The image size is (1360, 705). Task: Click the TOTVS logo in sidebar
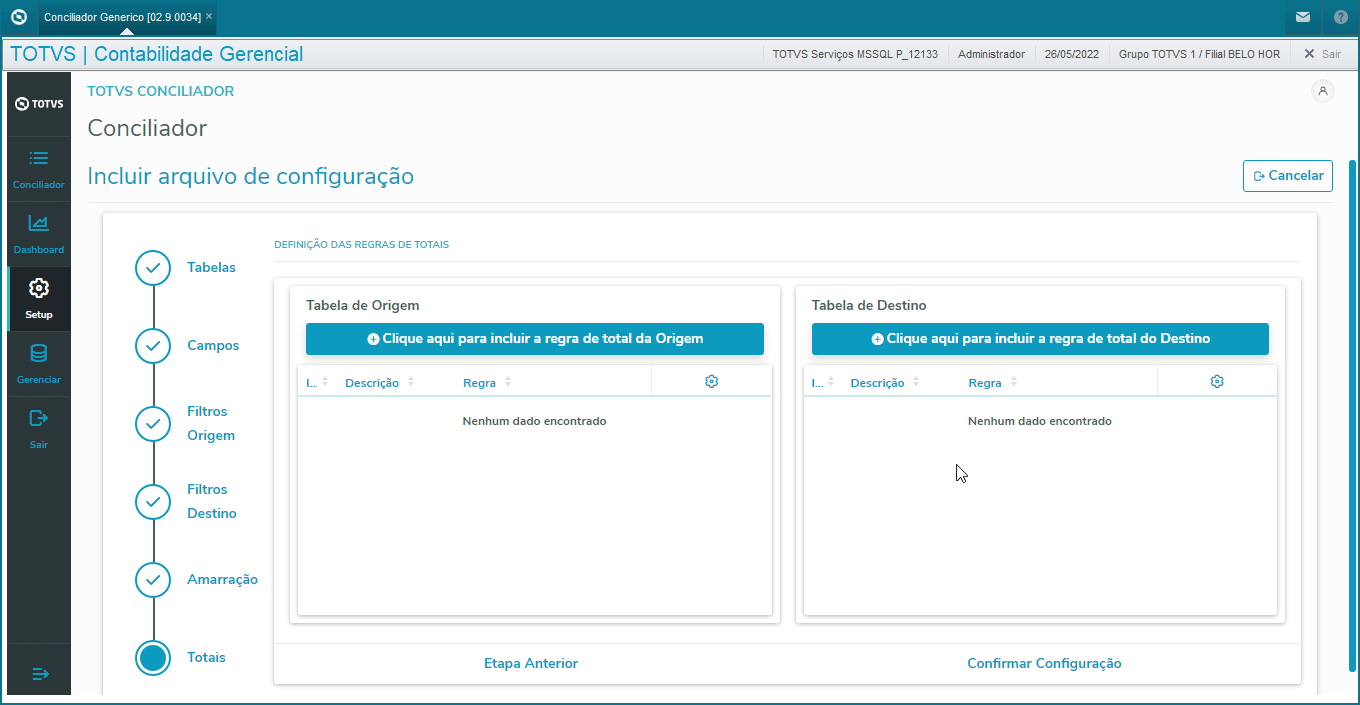[39, 104]
